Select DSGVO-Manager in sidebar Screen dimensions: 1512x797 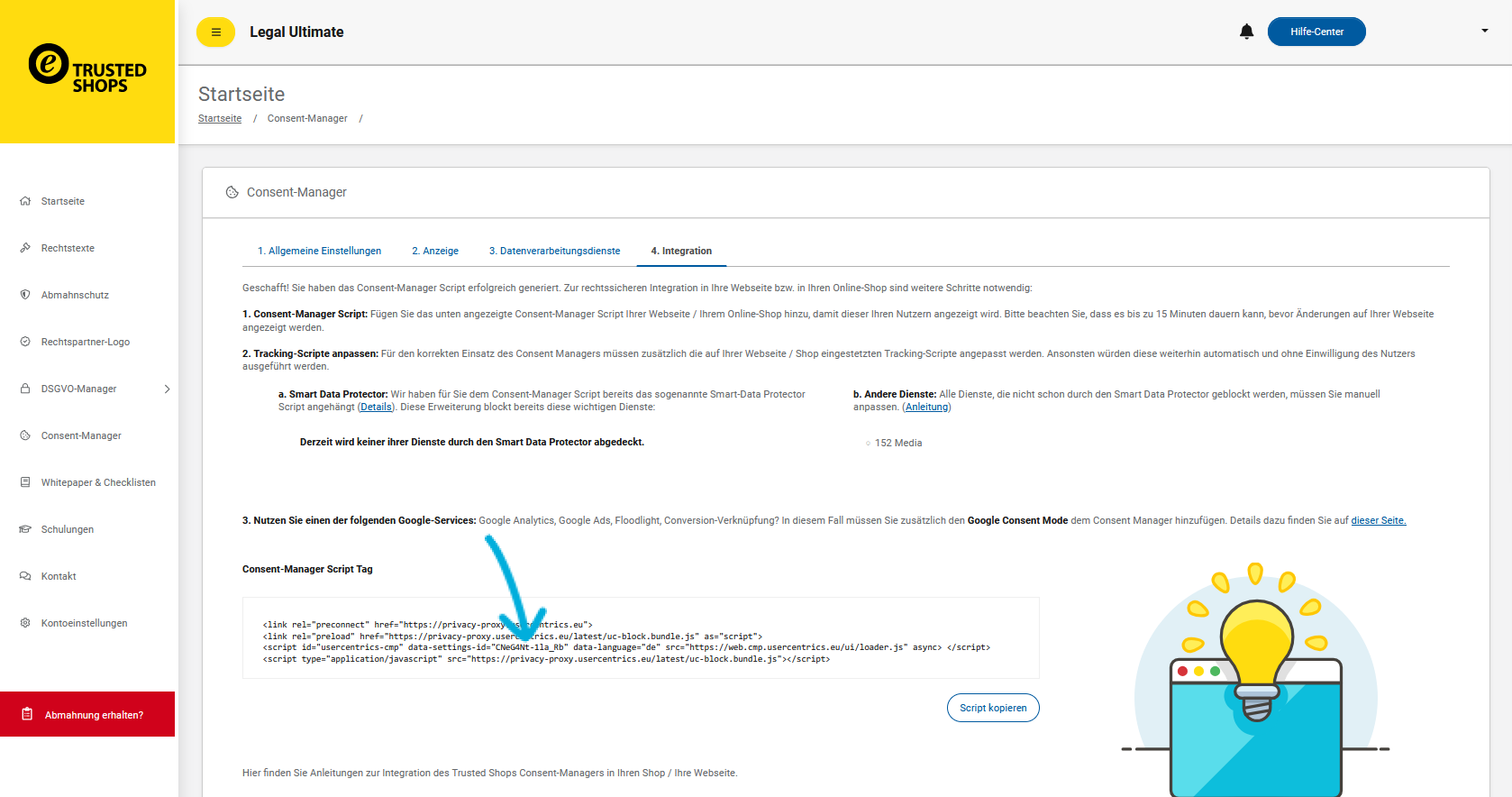(78, 389)
